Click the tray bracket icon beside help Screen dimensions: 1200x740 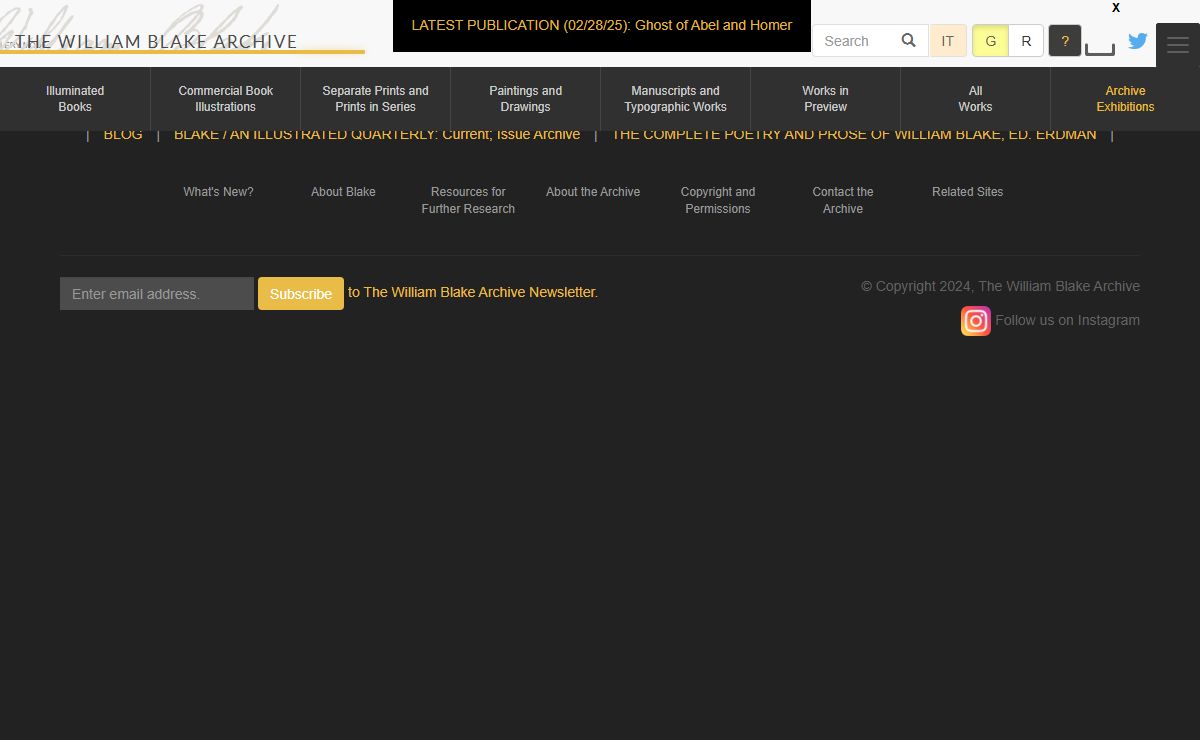(x=1099, y=48)
